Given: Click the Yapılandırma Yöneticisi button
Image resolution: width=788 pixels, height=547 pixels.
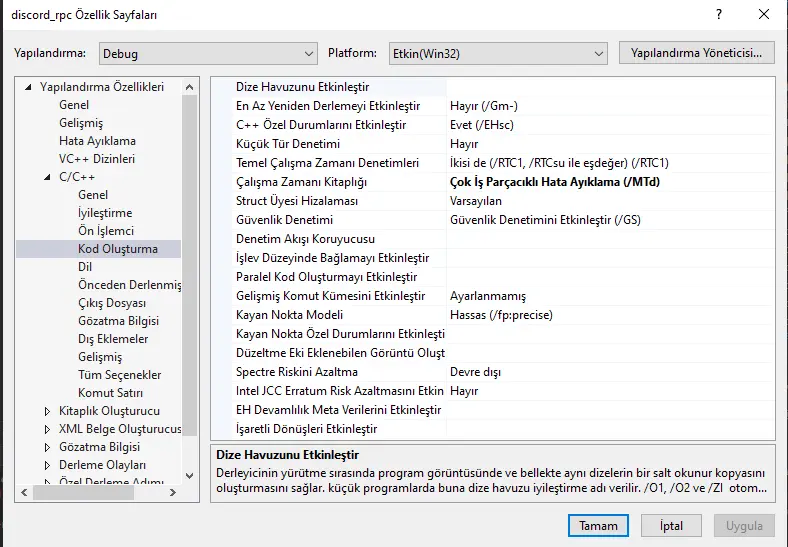Looking at the screenshot, I should click(696, 53).
